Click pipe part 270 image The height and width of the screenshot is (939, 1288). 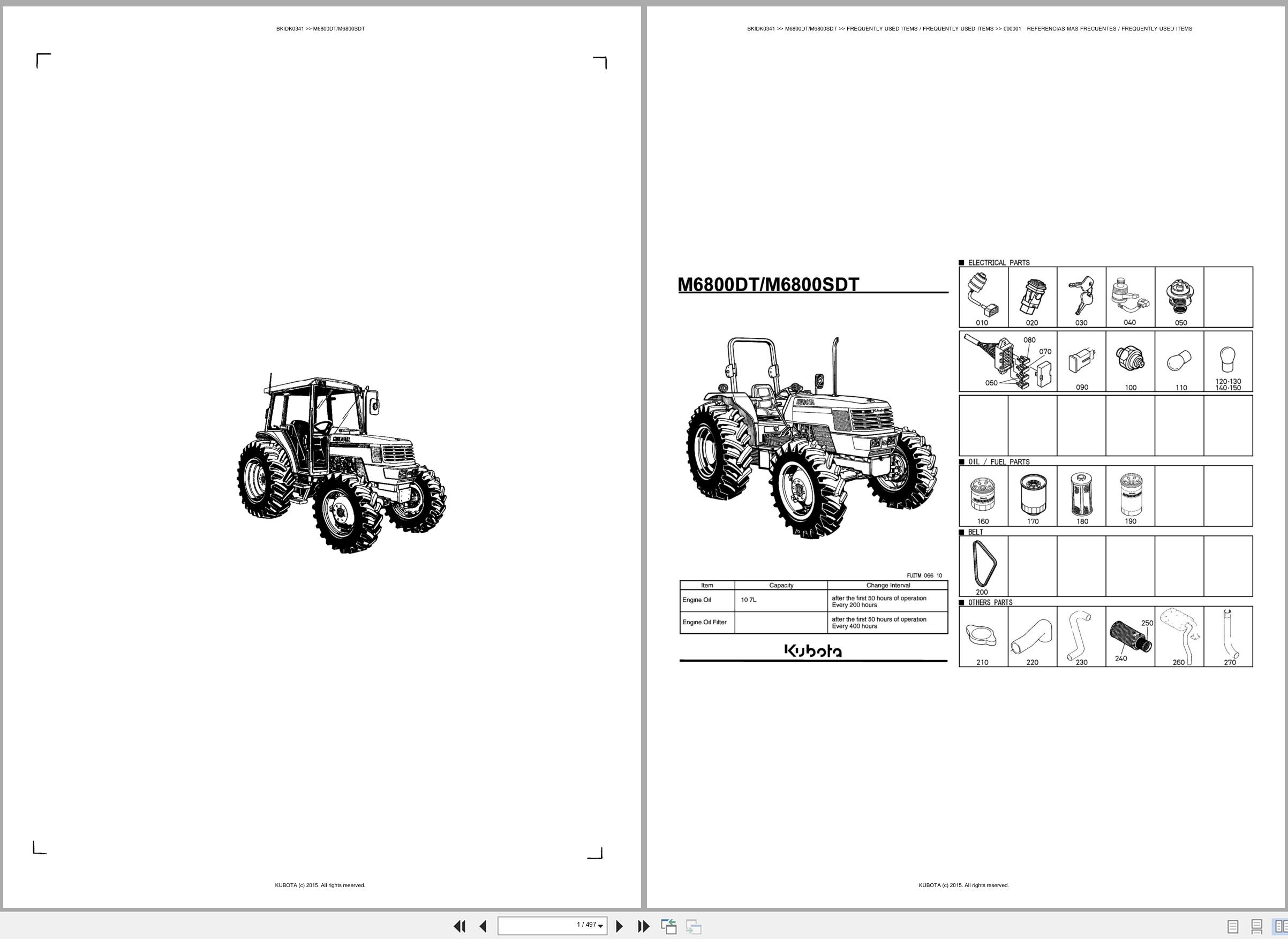tap(1230, 633)
